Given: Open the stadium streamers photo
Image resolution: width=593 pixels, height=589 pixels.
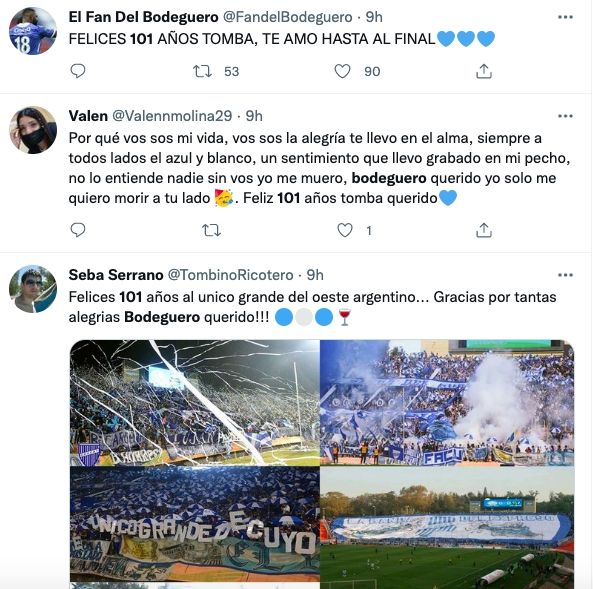Looking at the screenshot, I should click(x=195, y=403).
